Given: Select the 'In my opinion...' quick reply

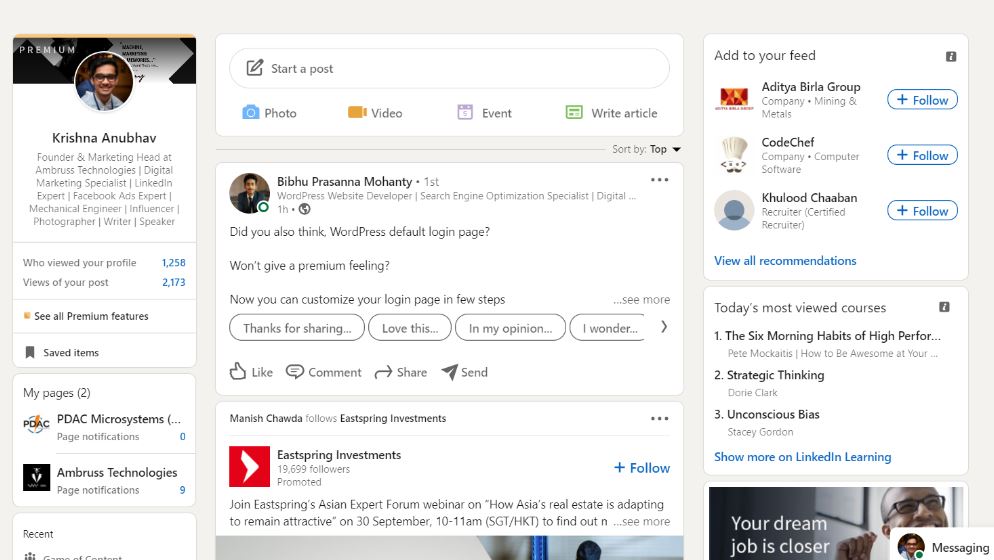Looking at the screenshot, I should pyautogui.click(x=510, y=328).
